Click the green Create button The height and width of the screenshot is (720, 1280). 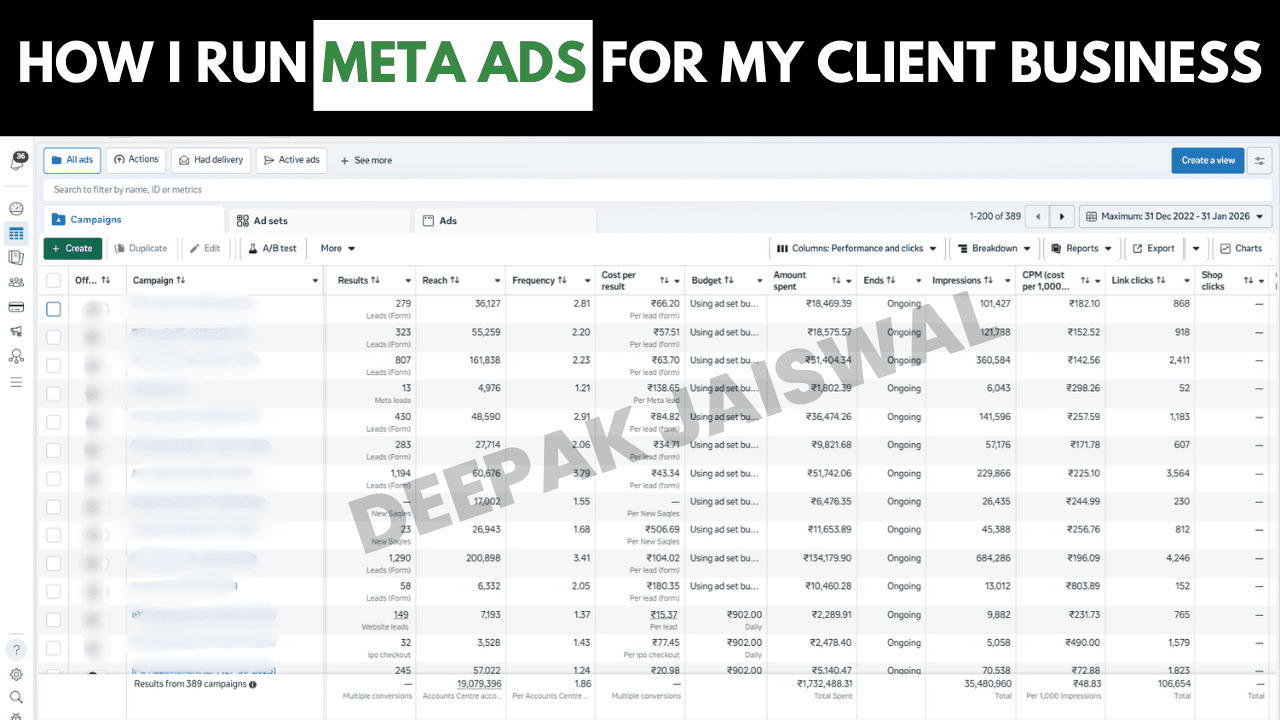72,248
